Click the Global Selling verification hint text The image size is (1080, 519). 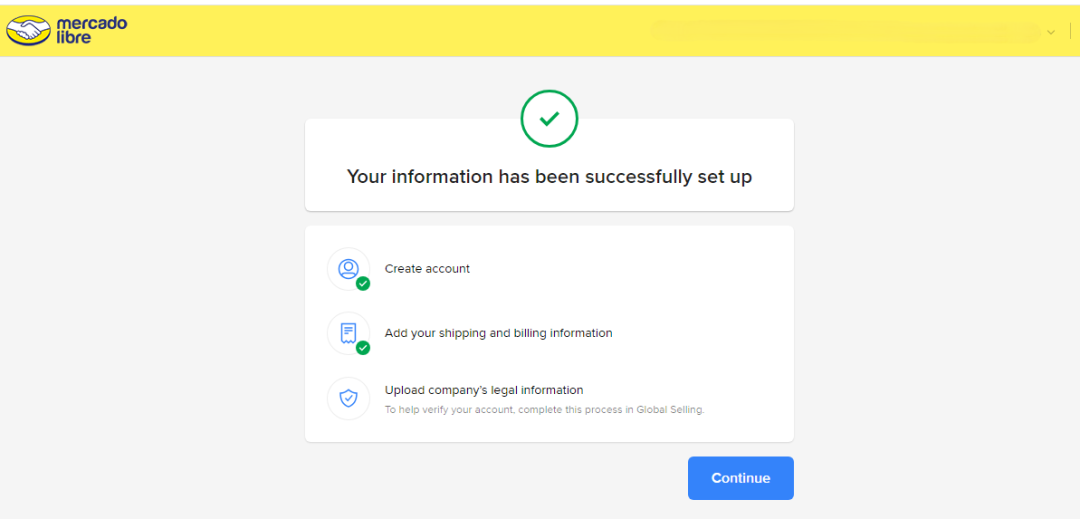click(x=544, y=410)
